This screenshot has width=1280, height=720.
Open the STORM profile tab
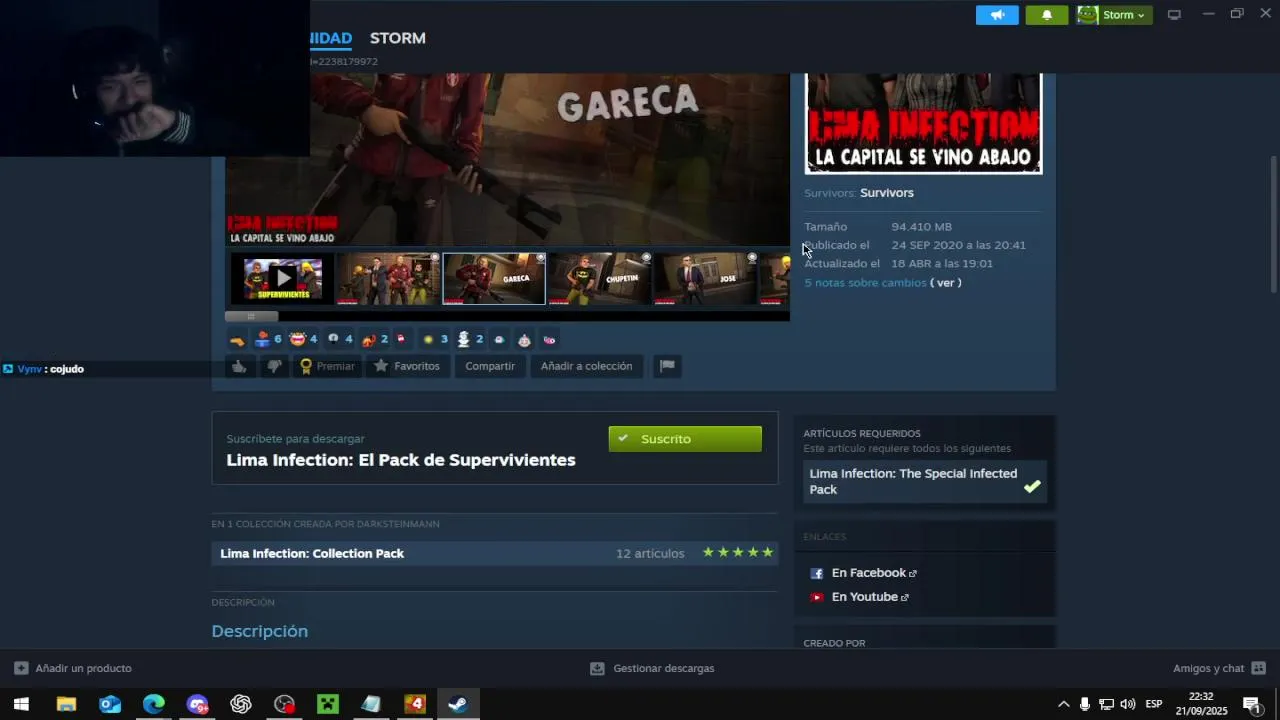click(x=398, y=38)
